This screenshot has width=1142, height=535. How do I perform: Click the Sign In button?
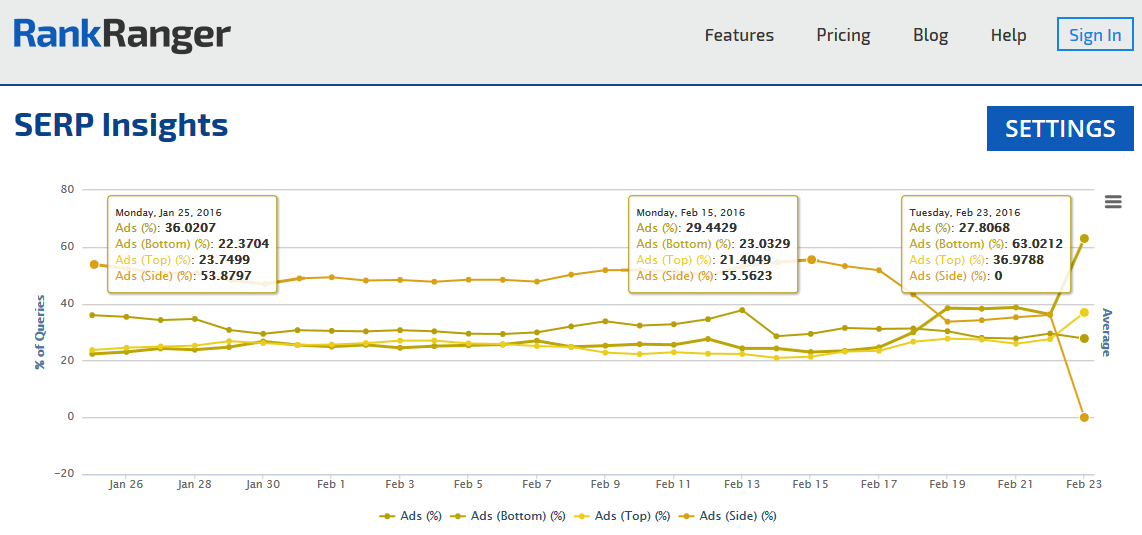[1094, 35]
